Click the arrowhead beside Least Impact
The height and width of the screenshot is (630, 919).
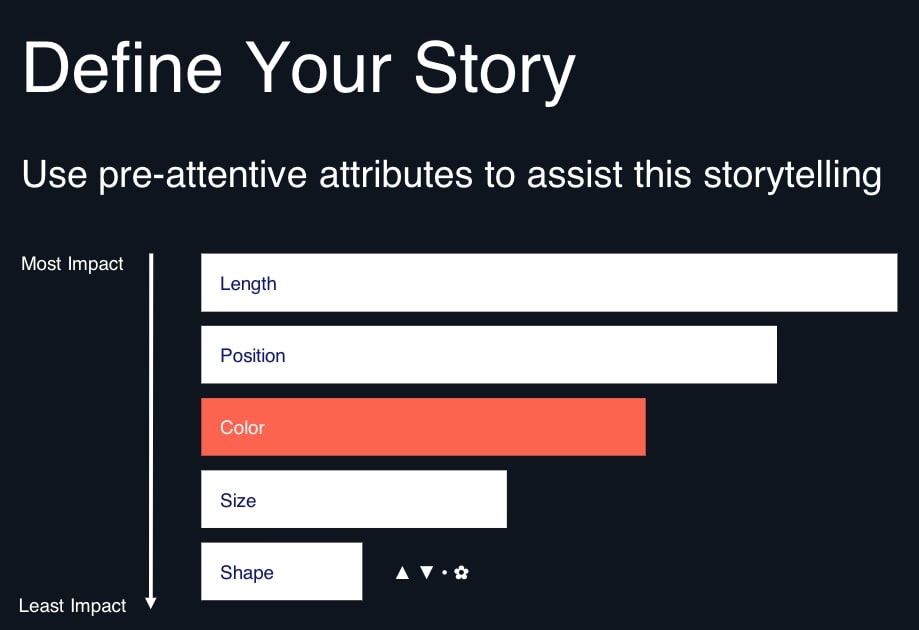(x=151, y=603)
